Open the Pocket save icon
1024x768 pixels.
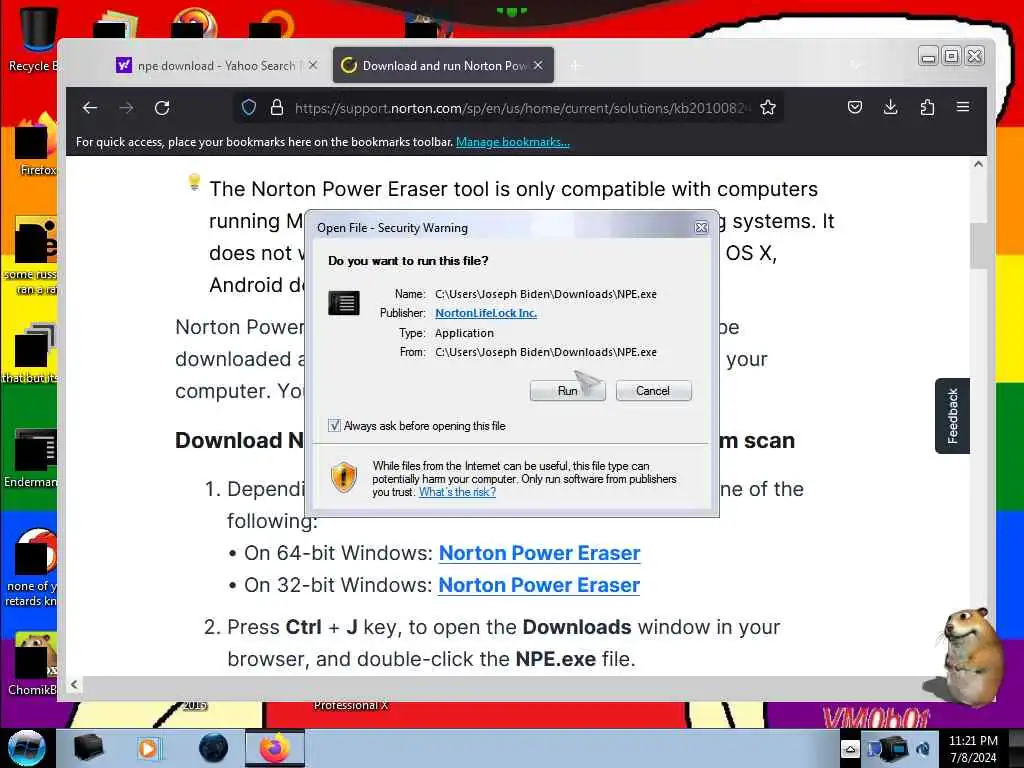(855, 107)
